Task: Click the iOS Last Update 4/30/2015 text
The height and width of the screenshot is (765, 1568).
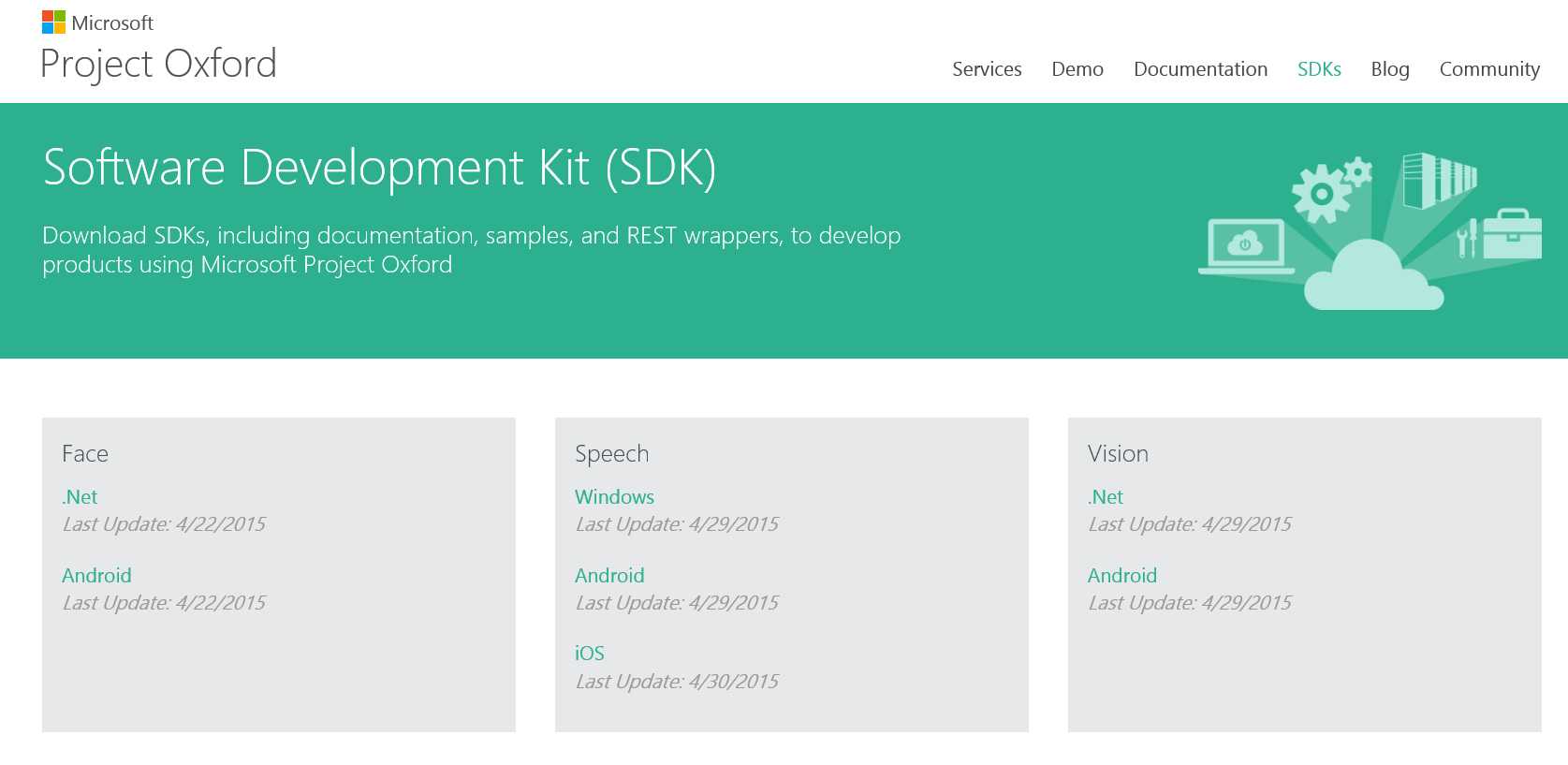Action: (x=677, y=682)
